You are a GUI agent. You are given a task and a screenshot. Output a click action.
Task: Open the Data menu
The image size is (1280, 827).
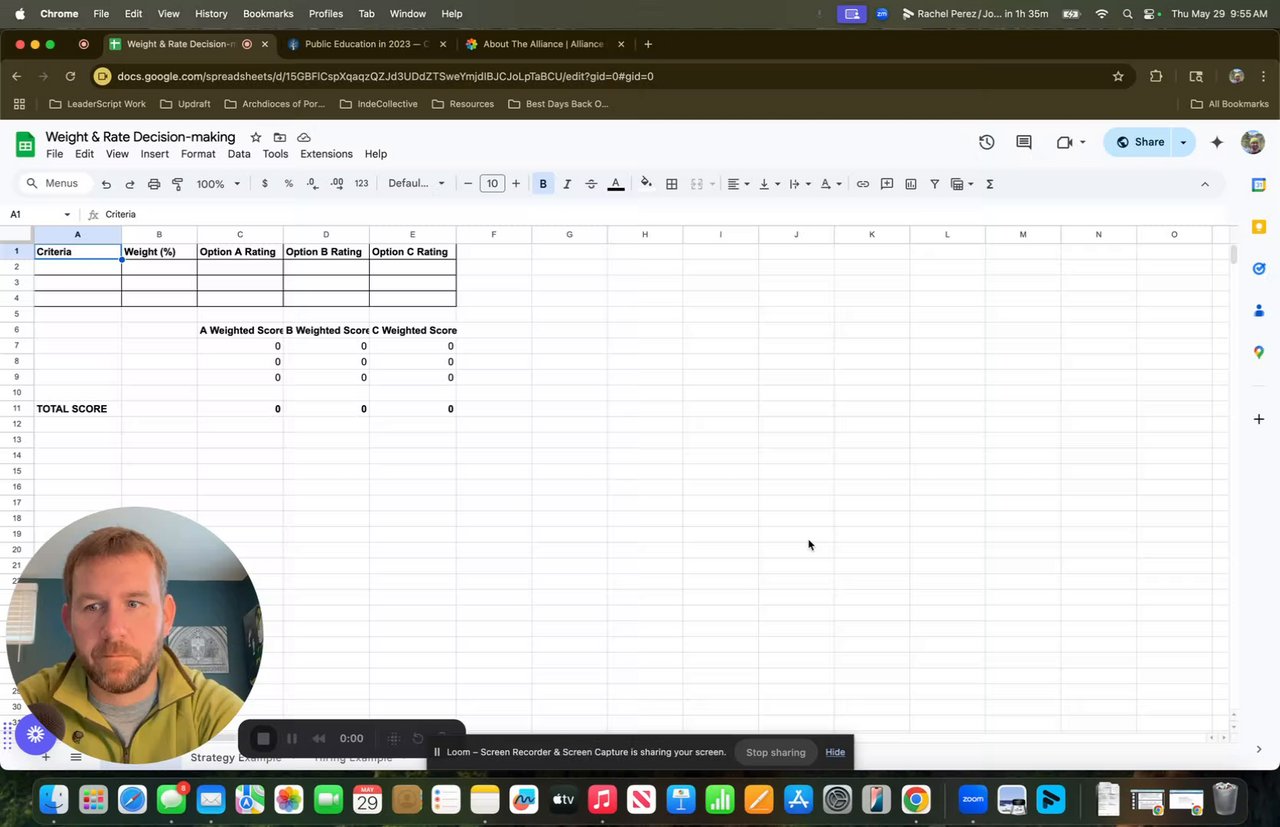tap(239, 154)
